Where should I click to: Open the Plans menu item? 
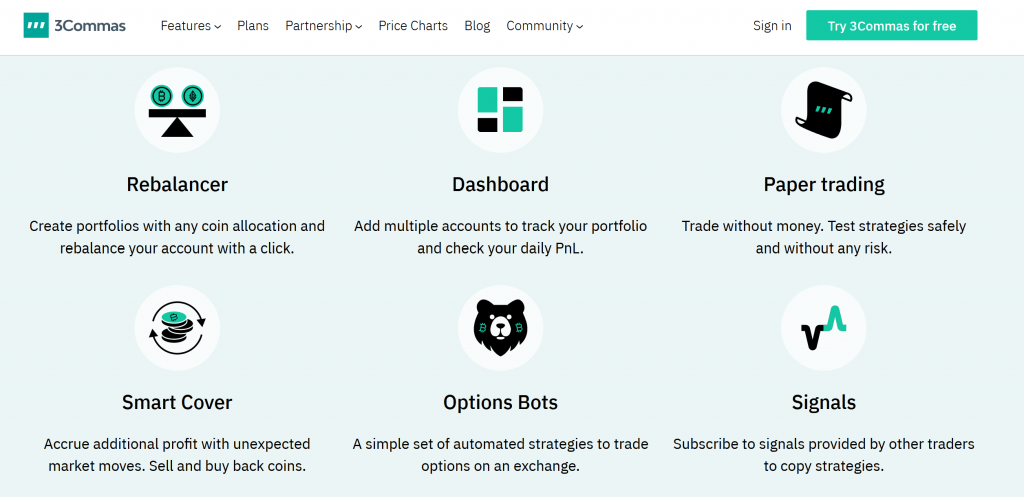[253, 25]
